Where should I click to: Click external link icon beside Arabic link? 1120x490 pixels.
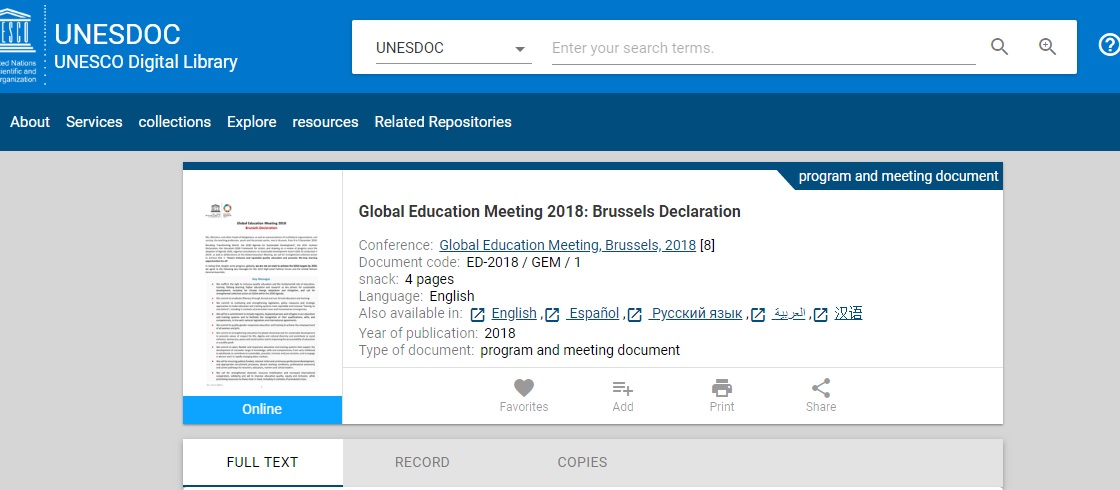(758, 314)
